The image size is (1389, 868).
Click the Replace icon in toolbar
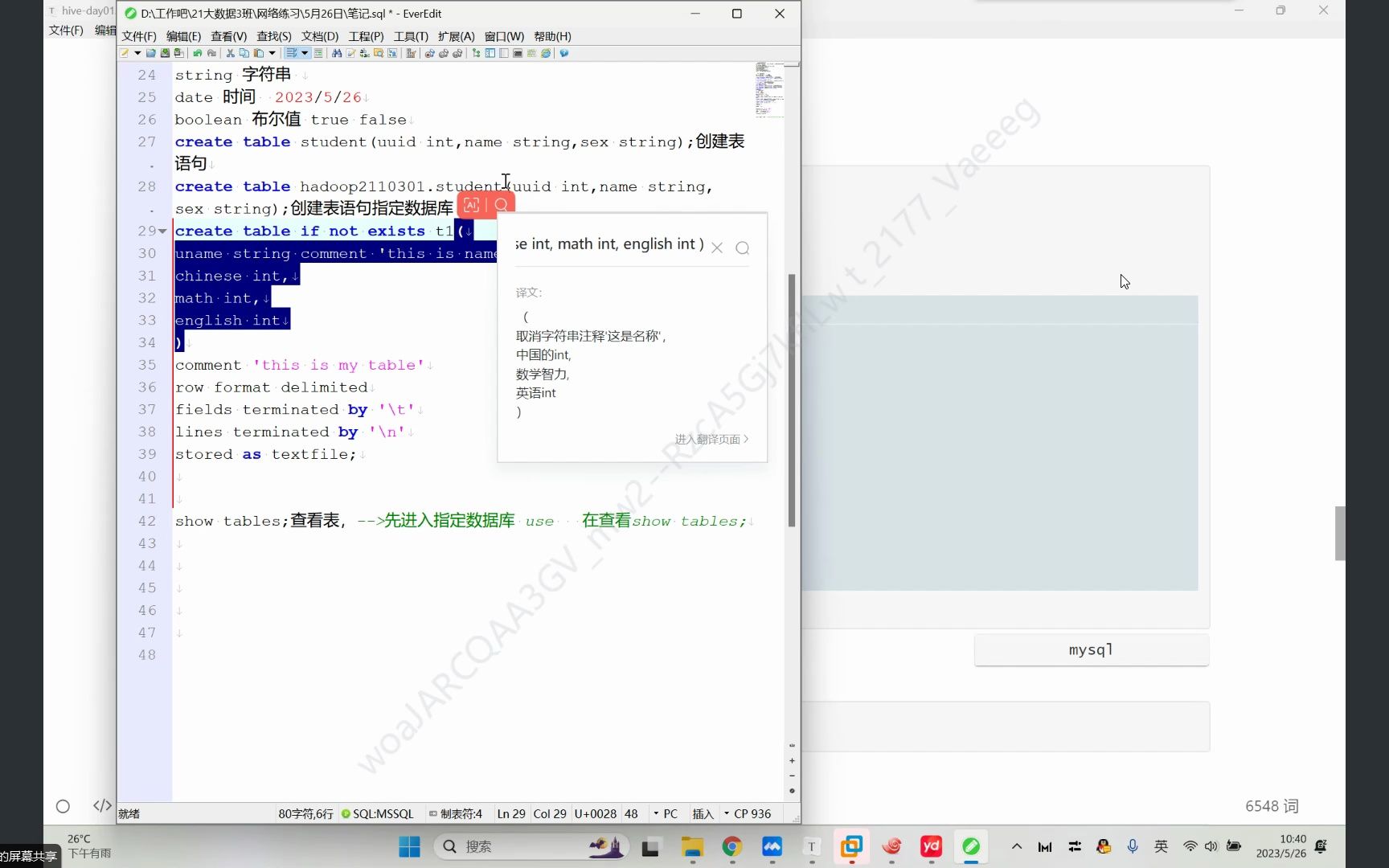(364, 53)
